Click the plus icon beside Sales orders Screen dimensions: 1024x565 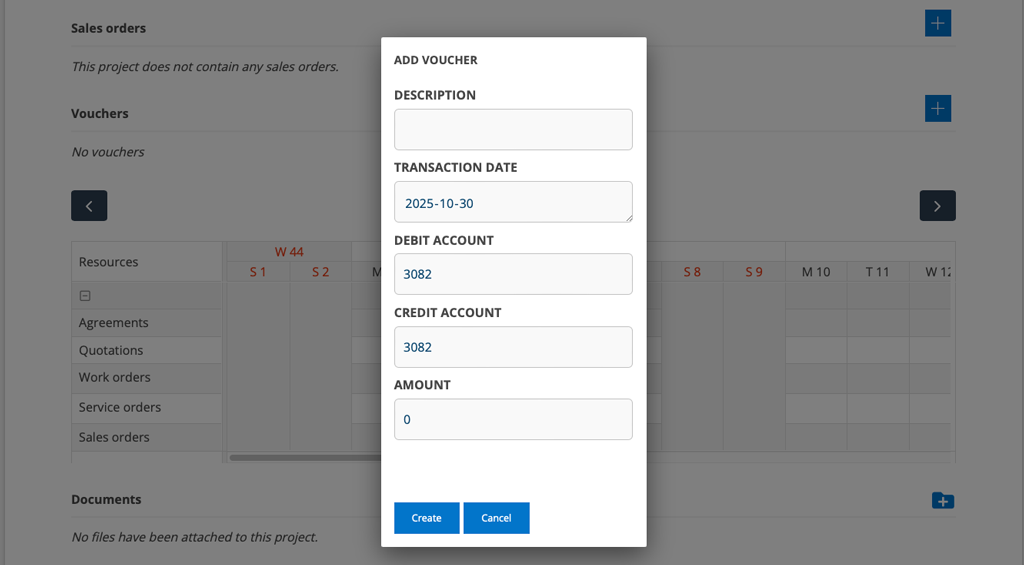click(937, 24)
